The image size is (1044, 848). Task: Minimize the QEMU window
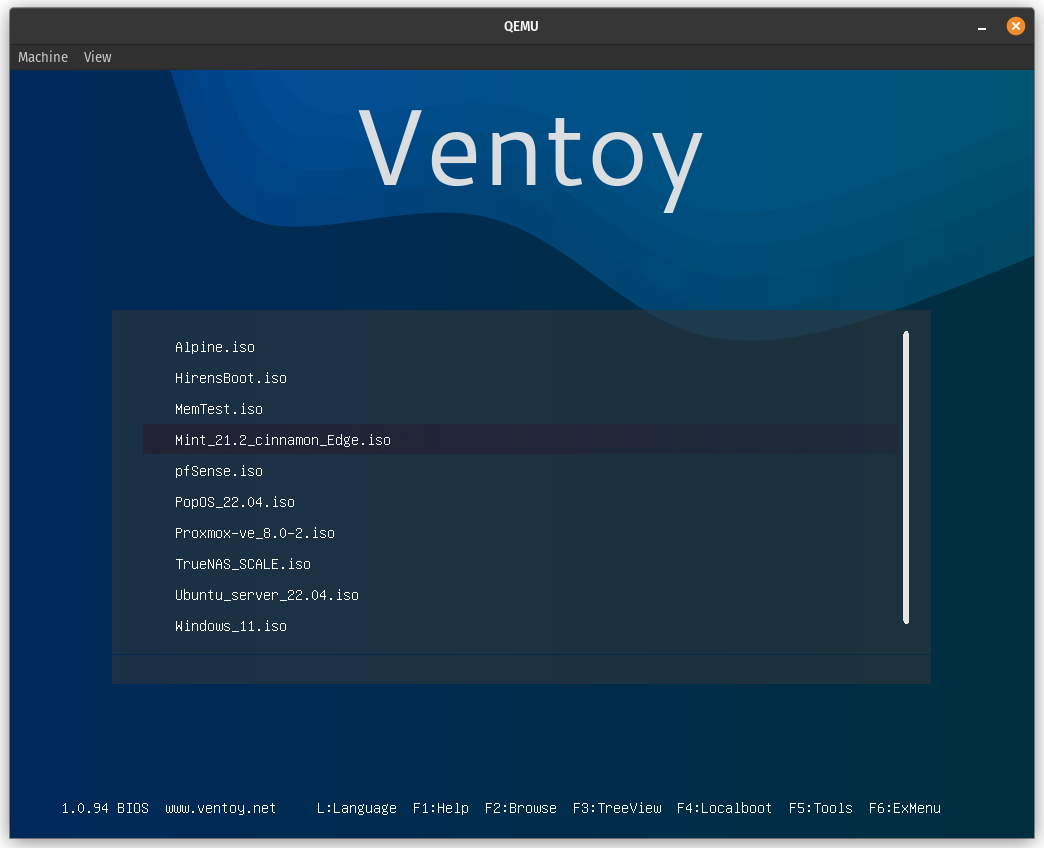coord(981,27)
